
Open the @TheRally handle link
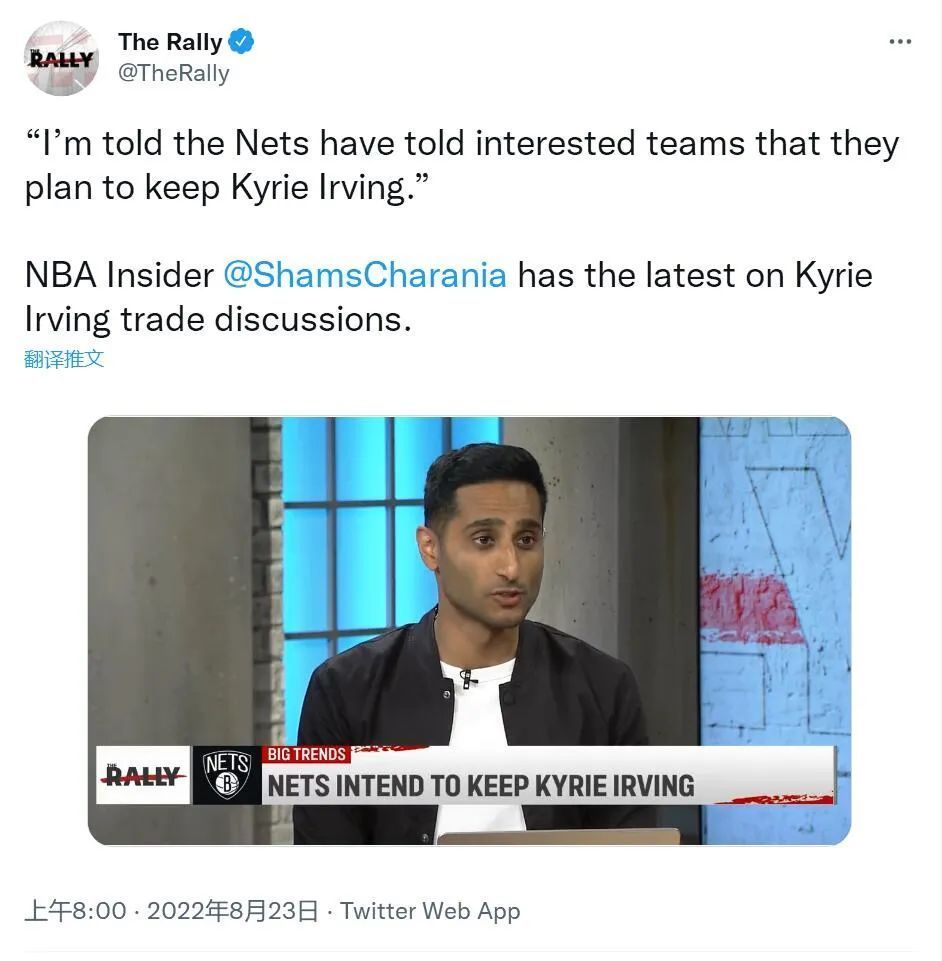pos(173,73)
